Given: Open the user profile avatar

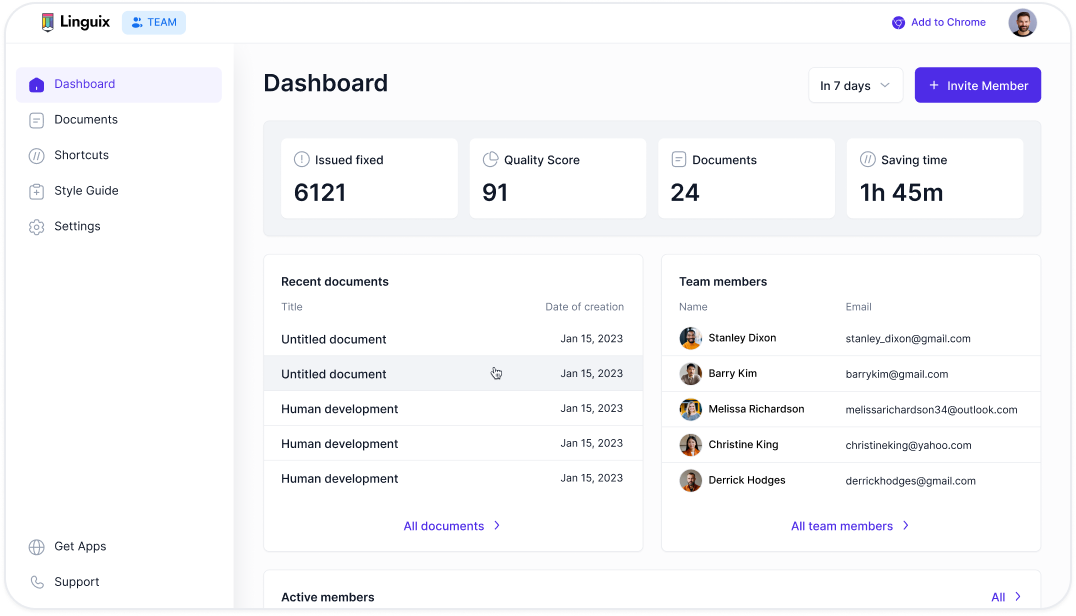Looking at the screenshot, I should pyautogui.click(x=1022, y=23).
